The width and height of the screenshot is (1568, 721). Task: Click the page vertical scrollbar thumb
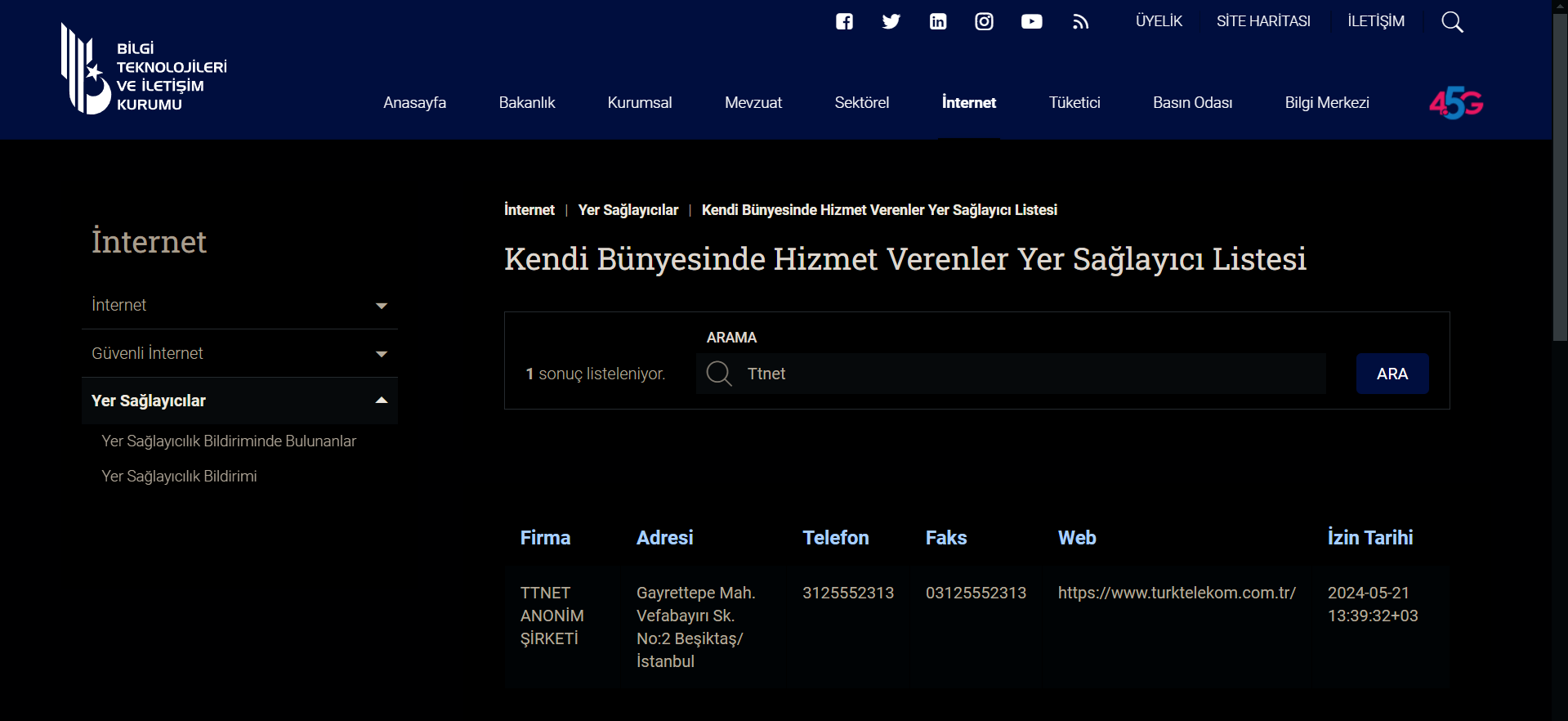pos(1560,176)
